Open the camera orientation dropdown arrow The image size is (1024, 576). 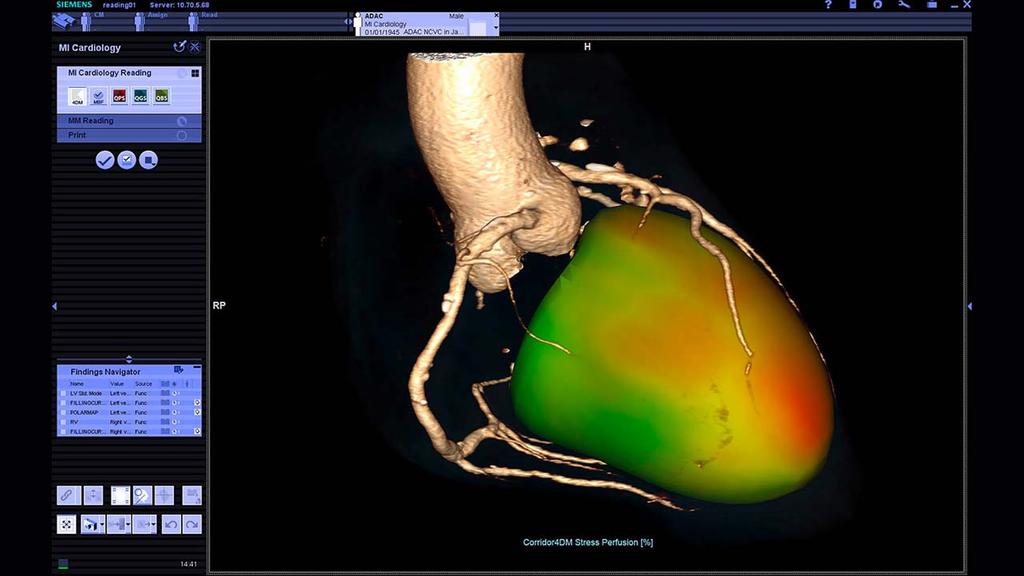[x=101, y=524]
